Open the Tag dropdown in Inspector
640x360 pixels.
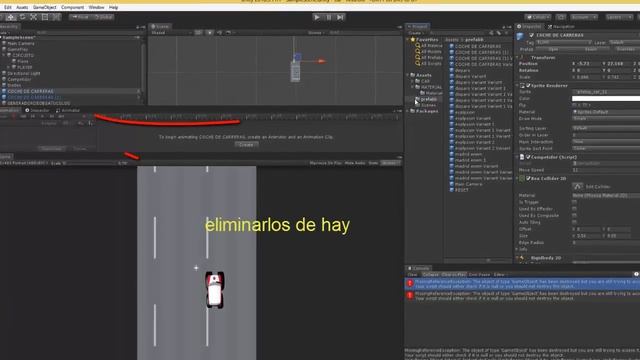click(x=563, y=42)
